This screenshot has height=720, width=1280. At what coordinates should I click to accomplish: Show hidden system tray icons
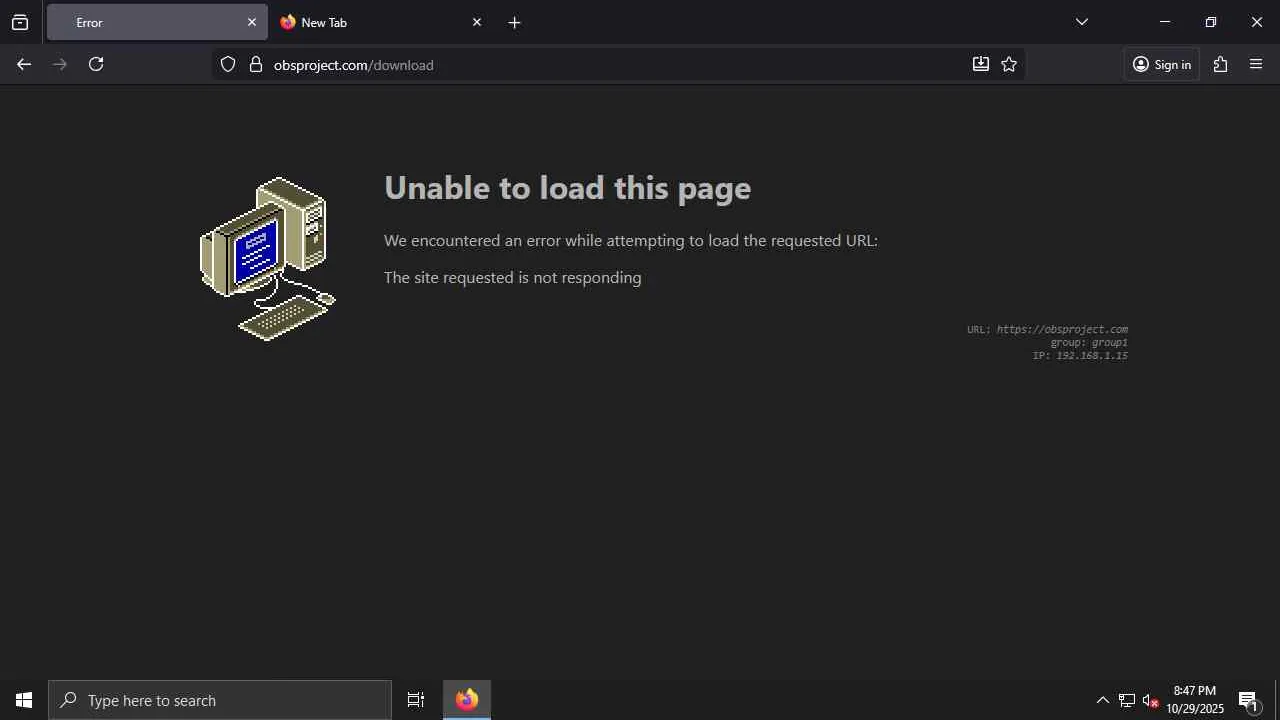1102,700
